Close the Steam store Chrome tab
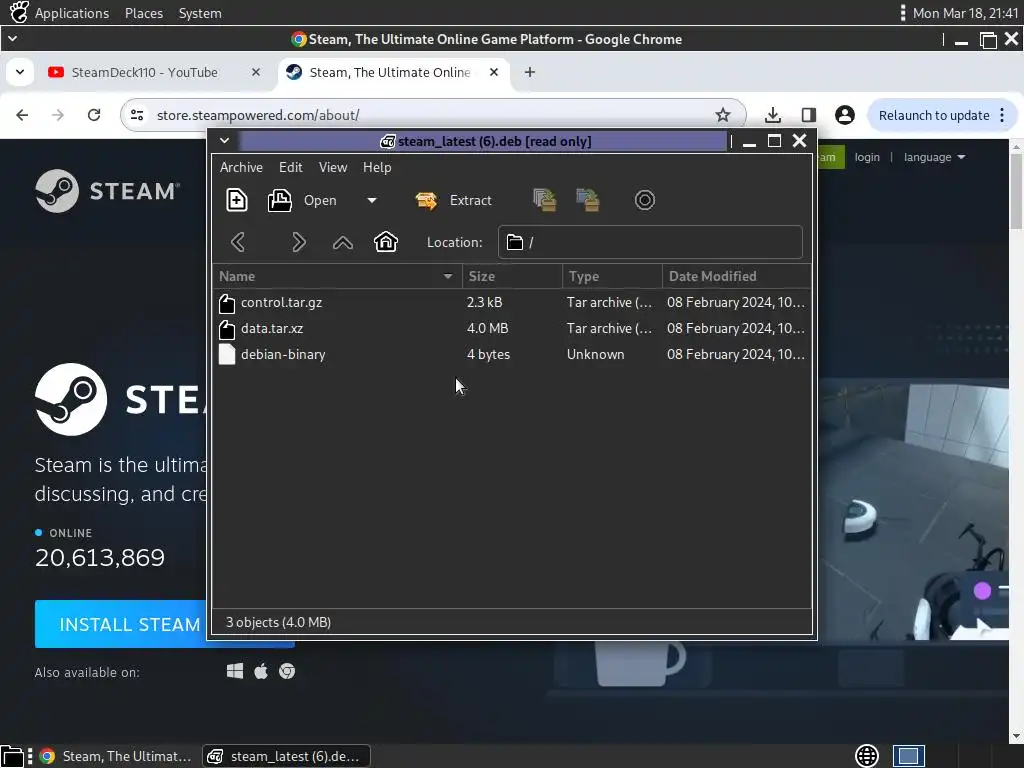The image size is (1024, 768). pyautogui.click(x=494, y=72)
